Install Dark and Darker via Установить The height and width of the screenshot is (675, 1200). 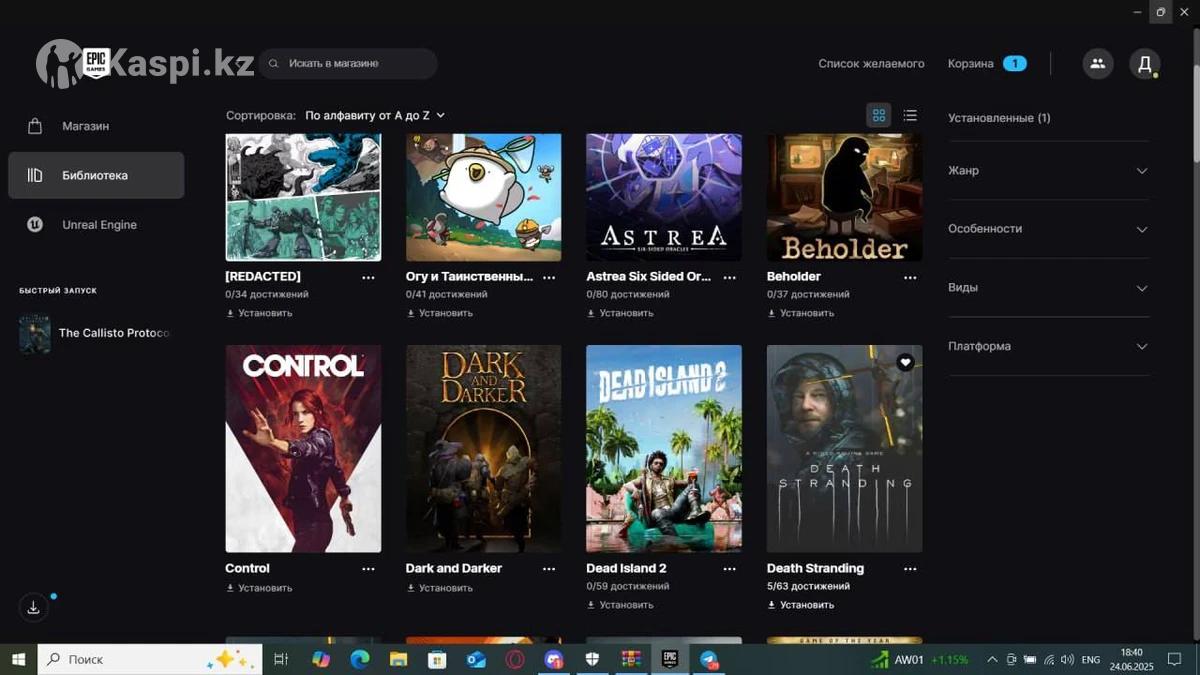tap(439, 588)
